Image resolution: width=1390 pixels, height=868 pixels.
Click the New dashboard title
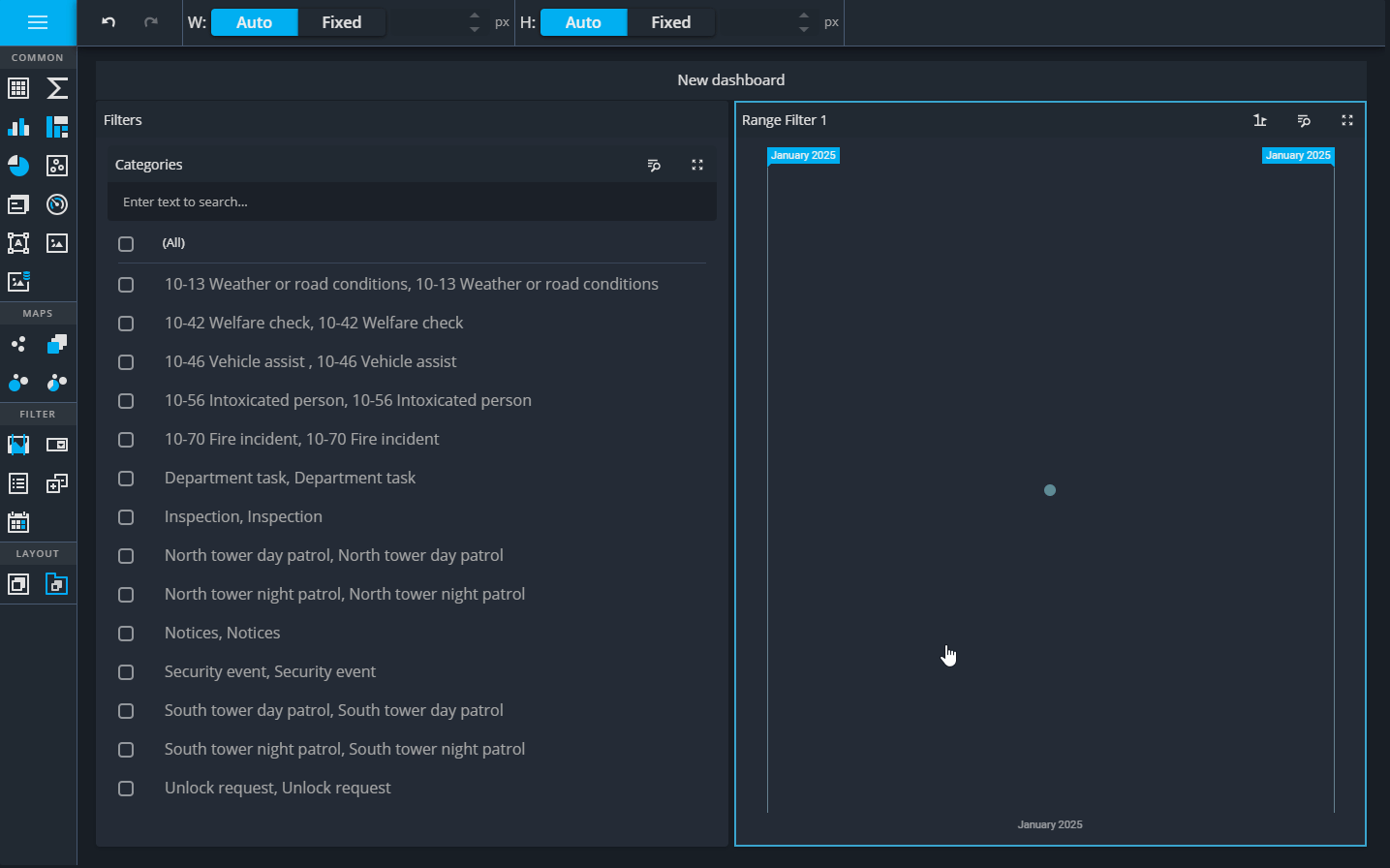731,80
